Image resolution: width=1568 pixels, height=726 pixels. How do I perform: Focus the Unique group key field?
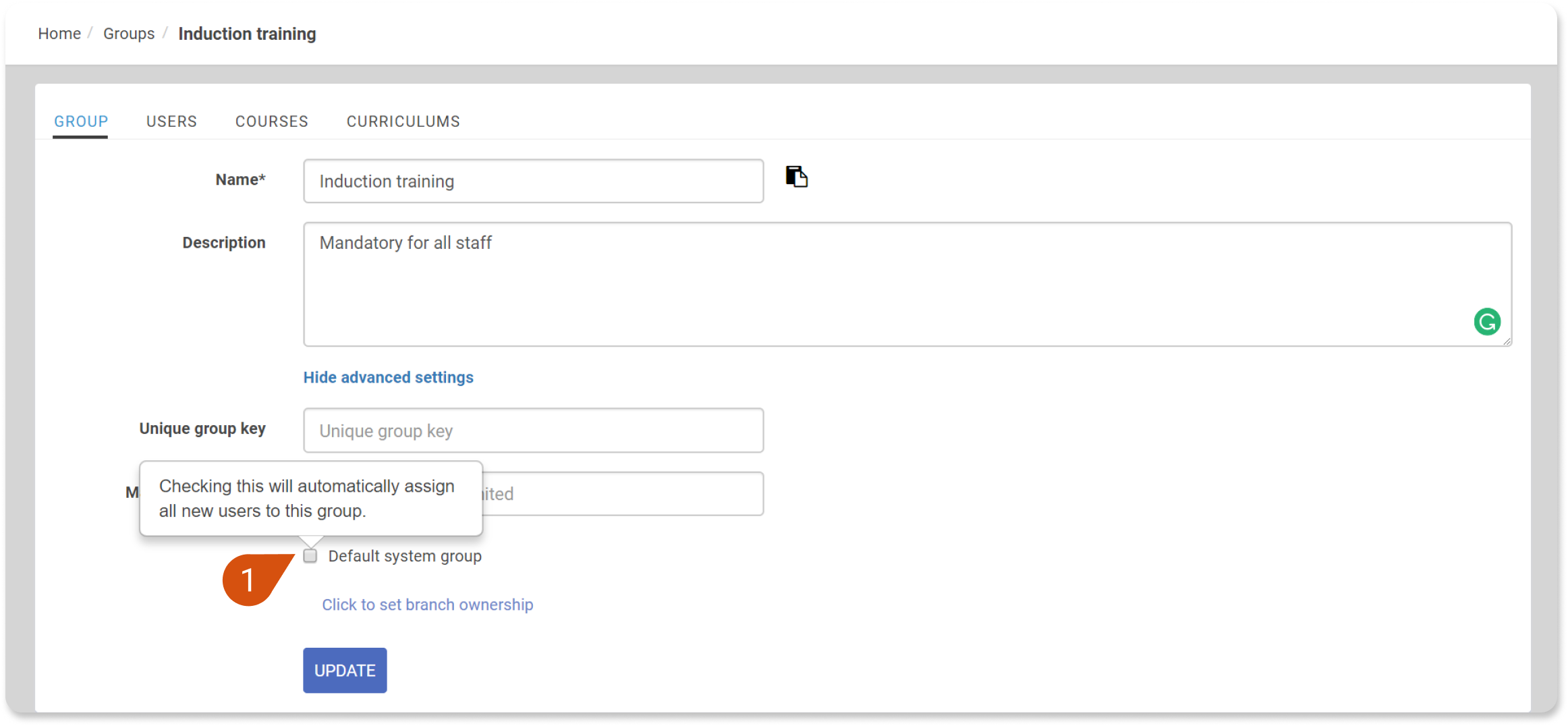point(533,430)
